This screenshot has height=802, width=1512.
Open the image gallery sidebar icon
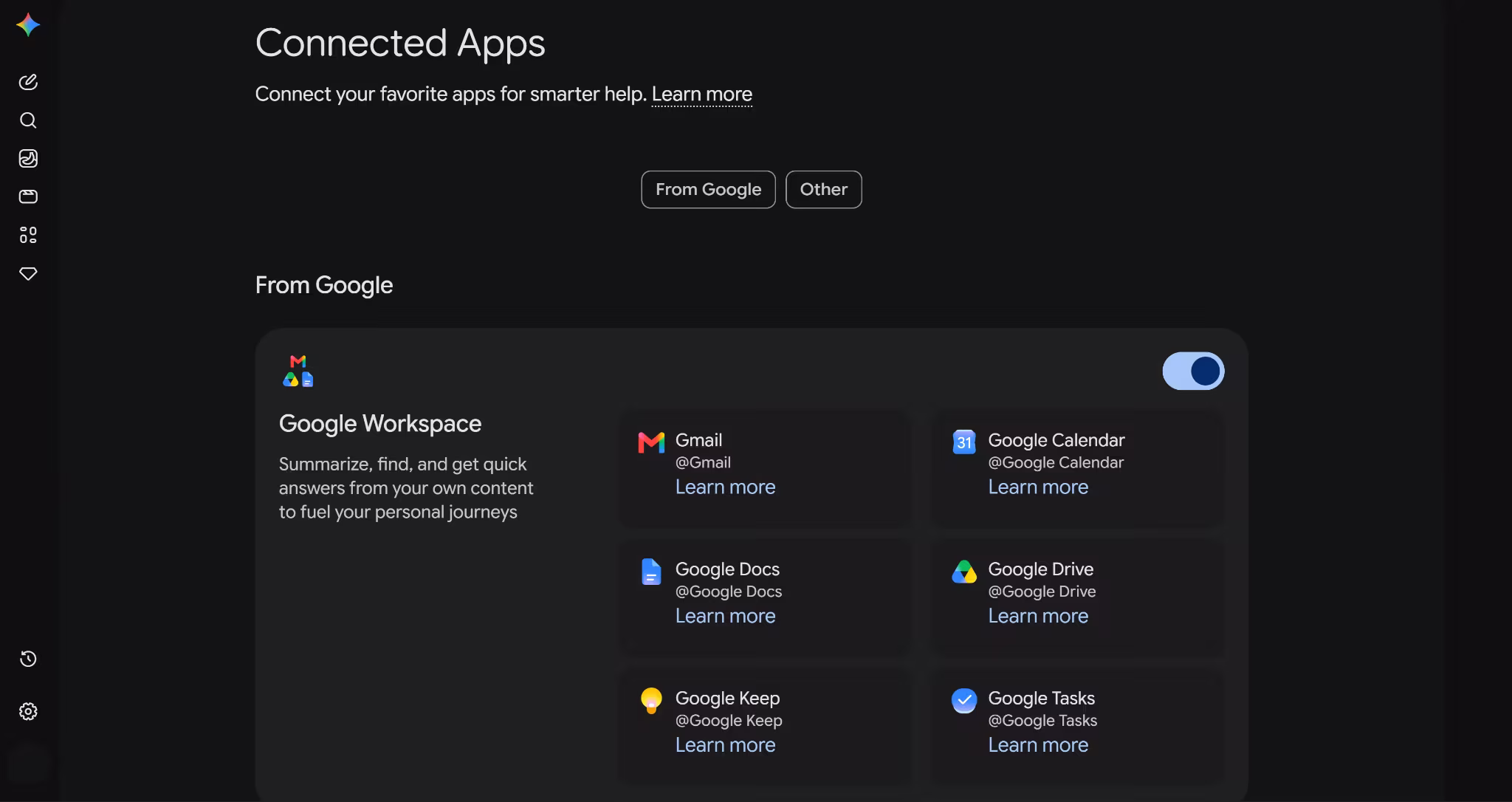click(x=28, y=159)
